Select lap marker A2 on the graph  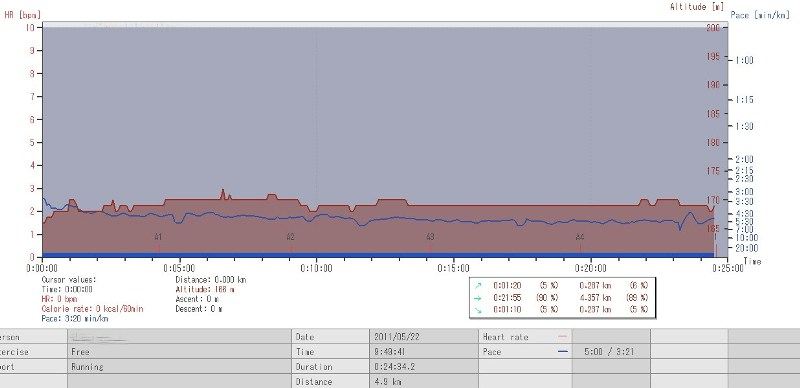290,237
